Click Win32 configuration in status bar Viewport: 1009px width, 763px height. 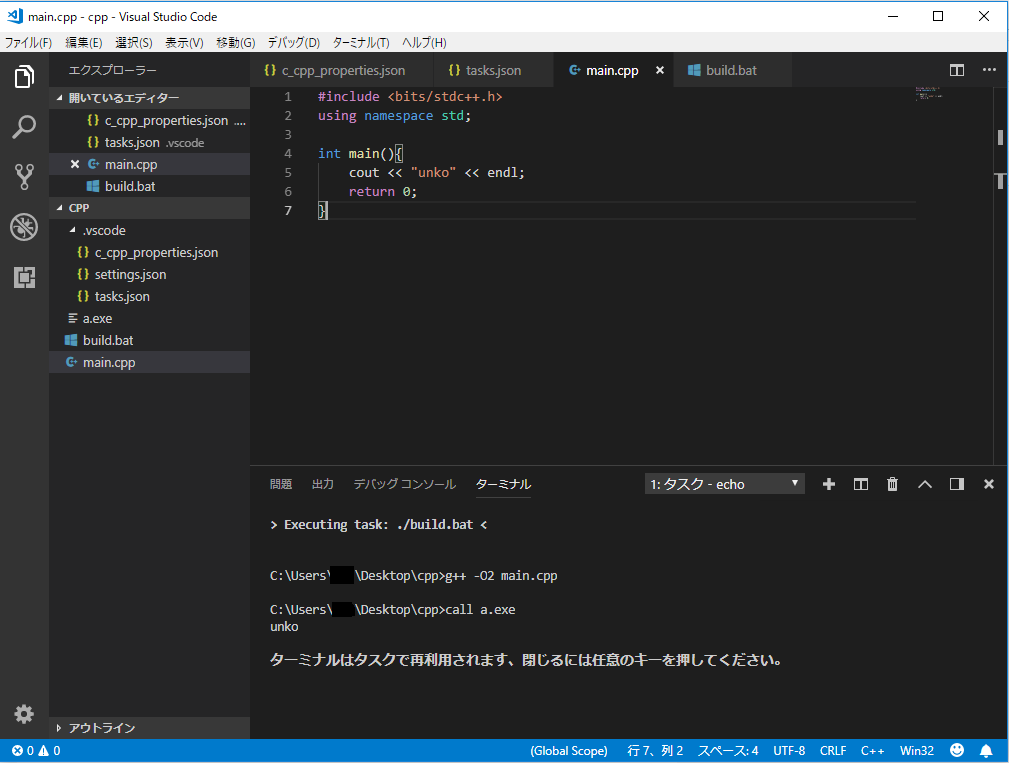(x=916, y=750)
